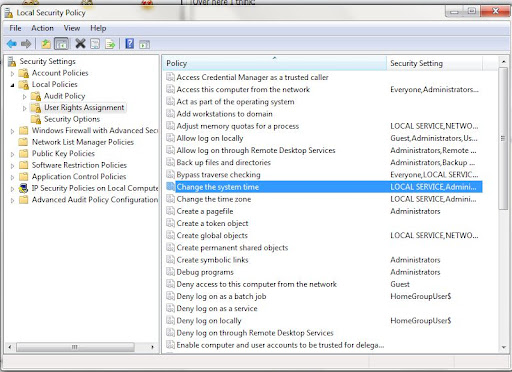Sort by the Policy column header
Screen dimensions: 512x372
274,63
